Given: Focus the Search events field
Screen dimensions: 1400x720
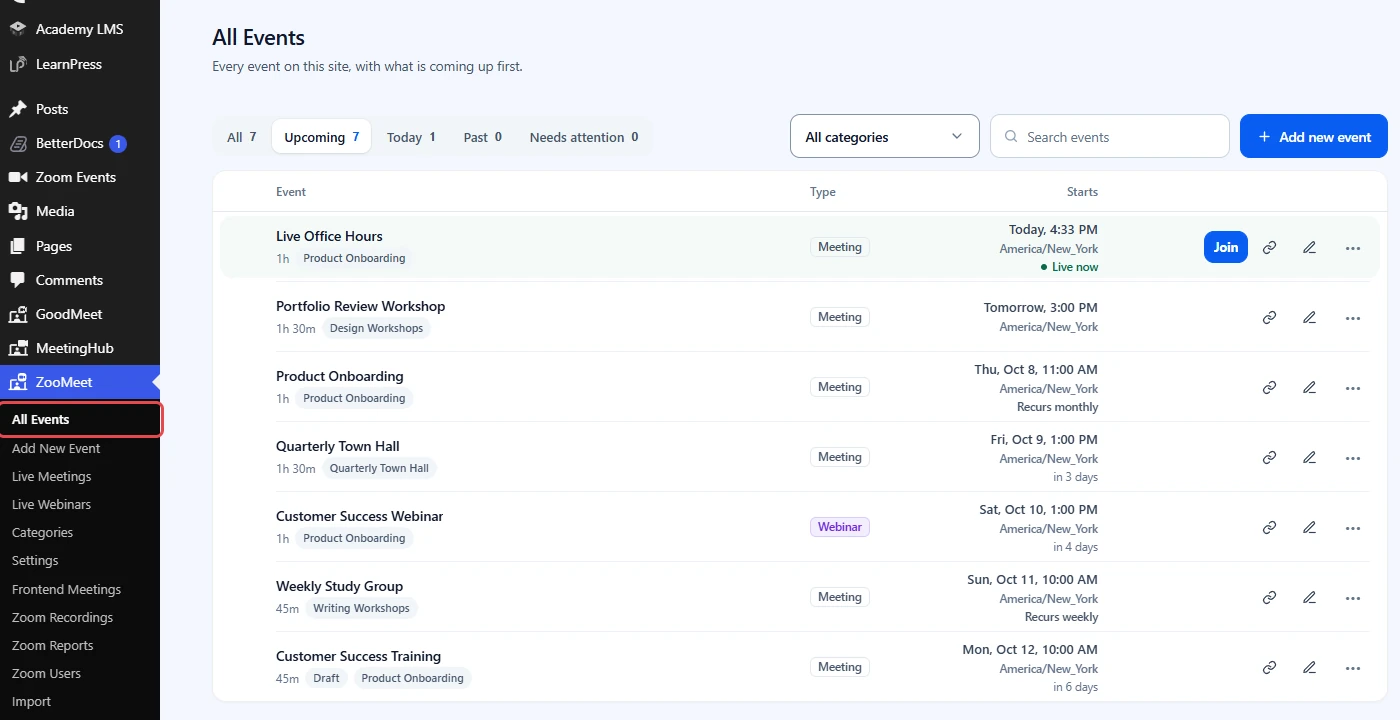Looking at the screenshot, I should coord(1110,136).
